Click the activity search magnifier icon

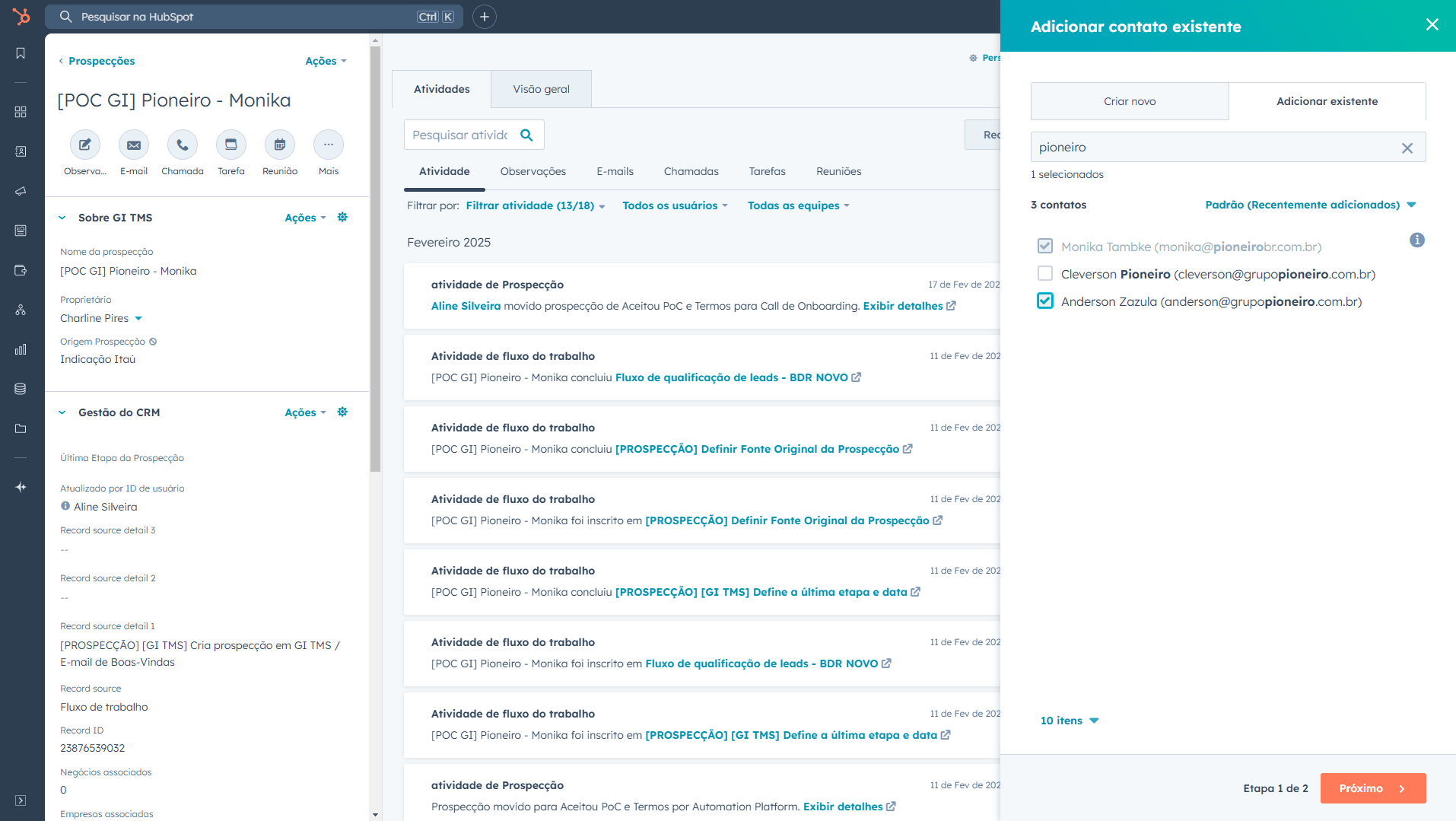tap(526, 135)
